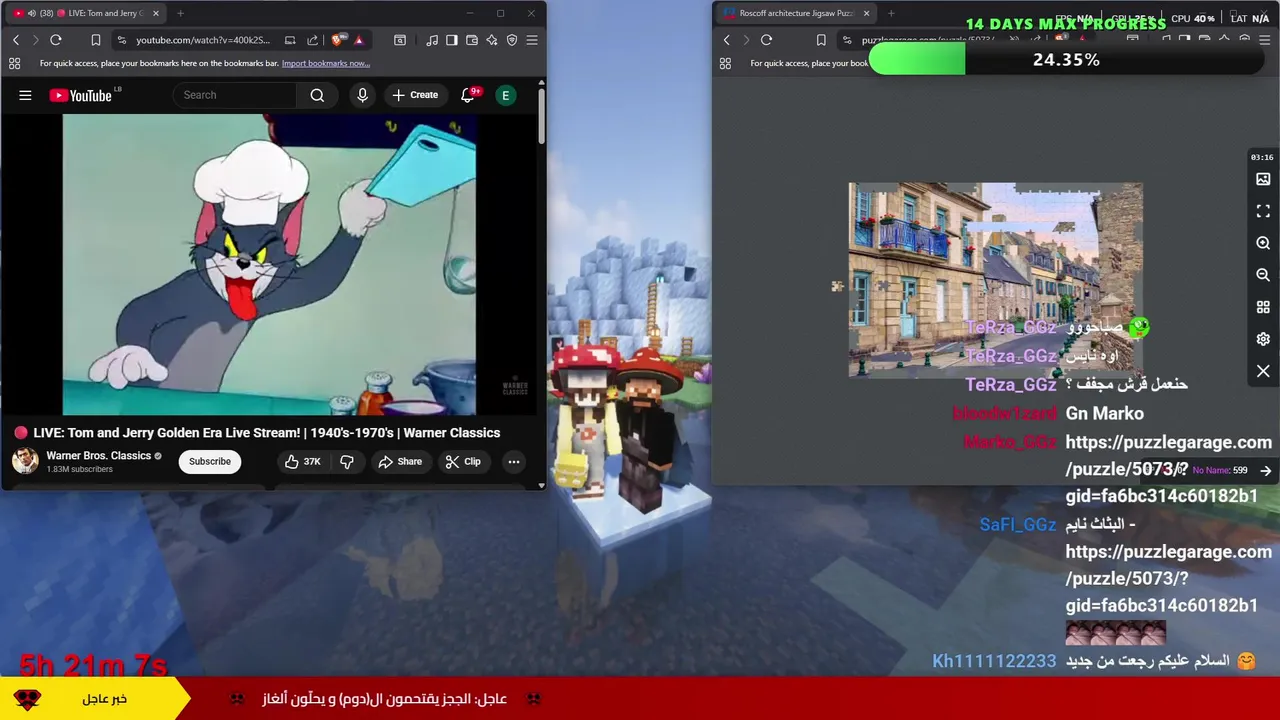1280x720 pixels.
Task: Open the VPN shield icon in YouTube window
Action: click(512, 40)
